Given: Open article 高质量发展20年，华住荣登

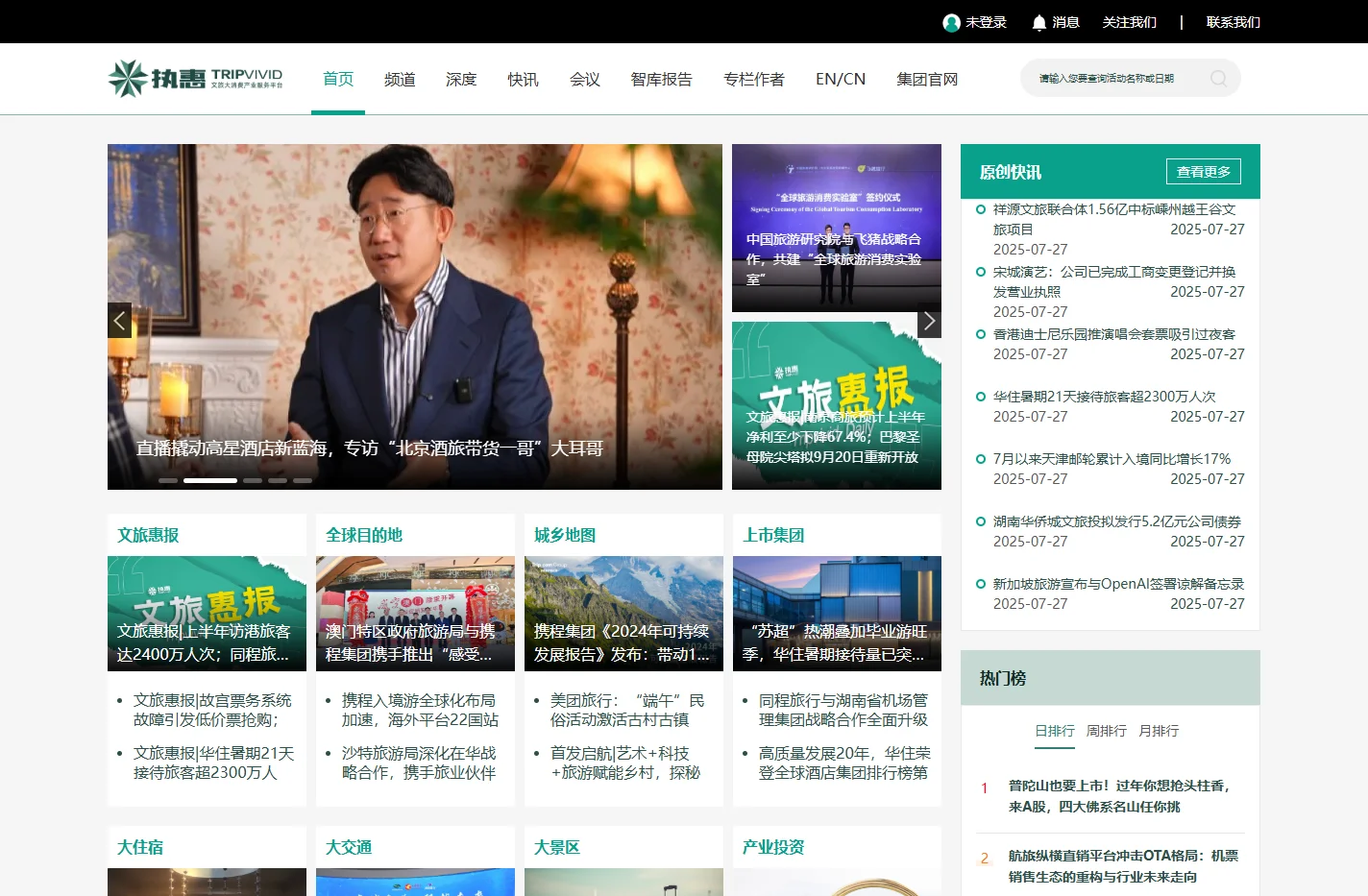Looking at the screenshot, I should (844, 763).
